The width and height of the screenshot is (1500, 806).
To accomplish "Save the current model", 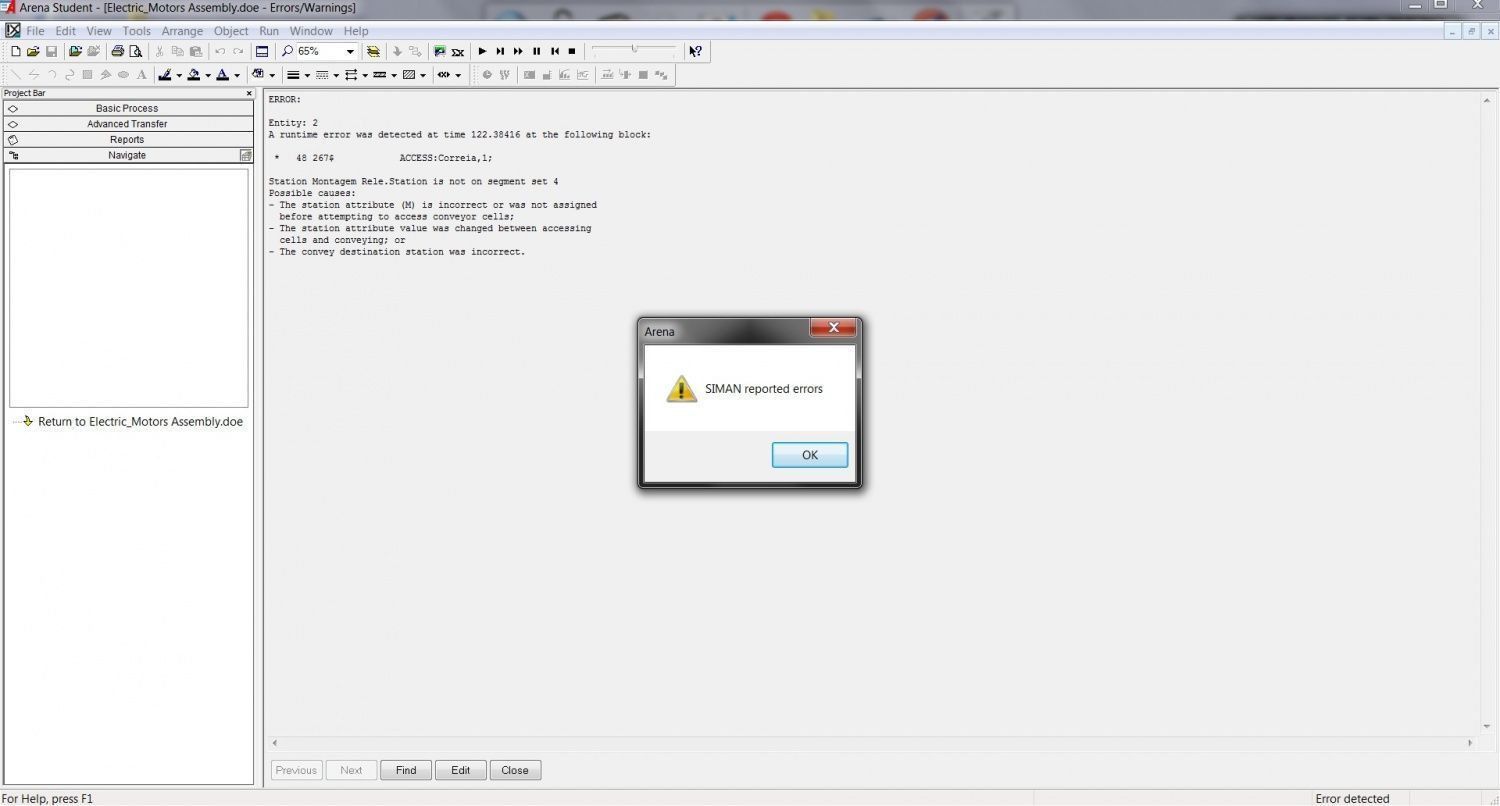I will [50, 51].
